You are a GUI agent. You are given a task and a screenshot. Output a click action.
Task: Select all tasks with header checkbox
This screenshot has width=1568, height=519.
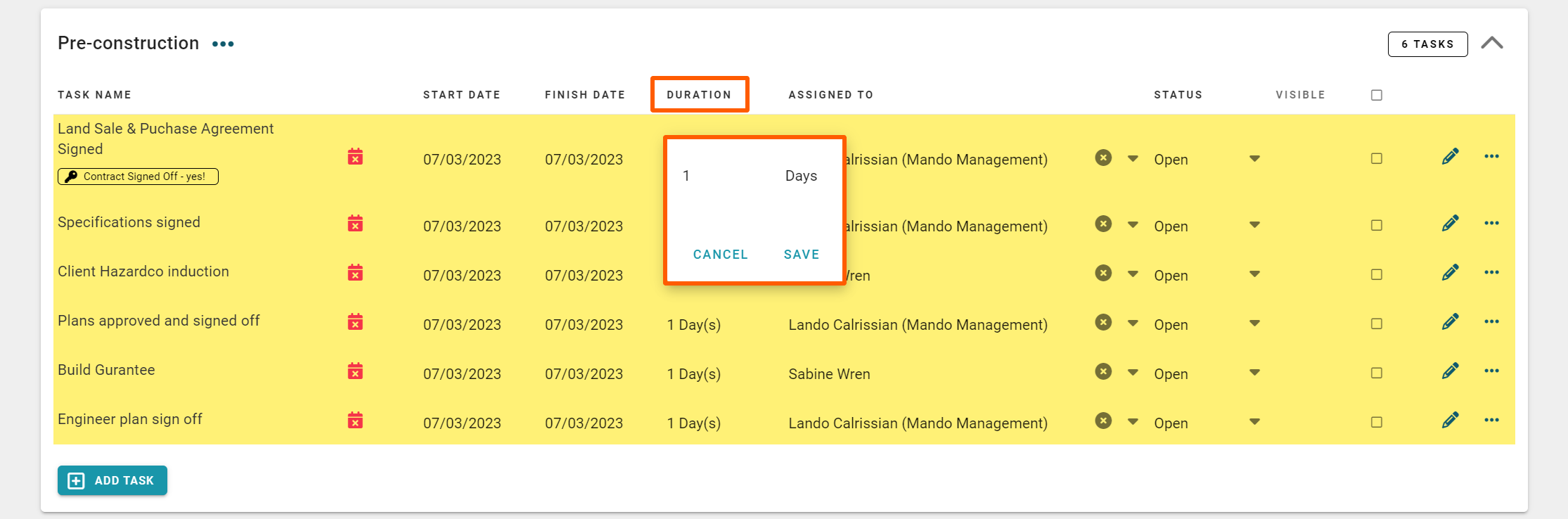click(x=1376, y=95)
